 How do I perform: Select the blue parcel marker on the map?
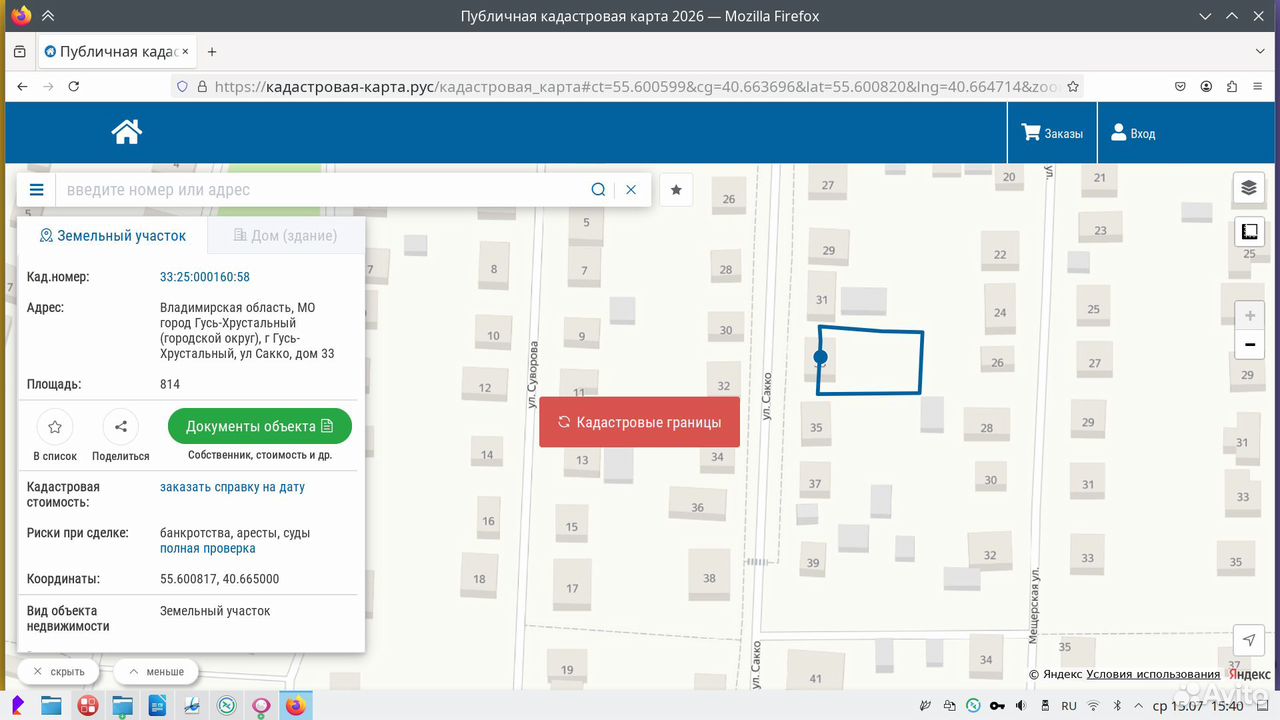[820, 357]
